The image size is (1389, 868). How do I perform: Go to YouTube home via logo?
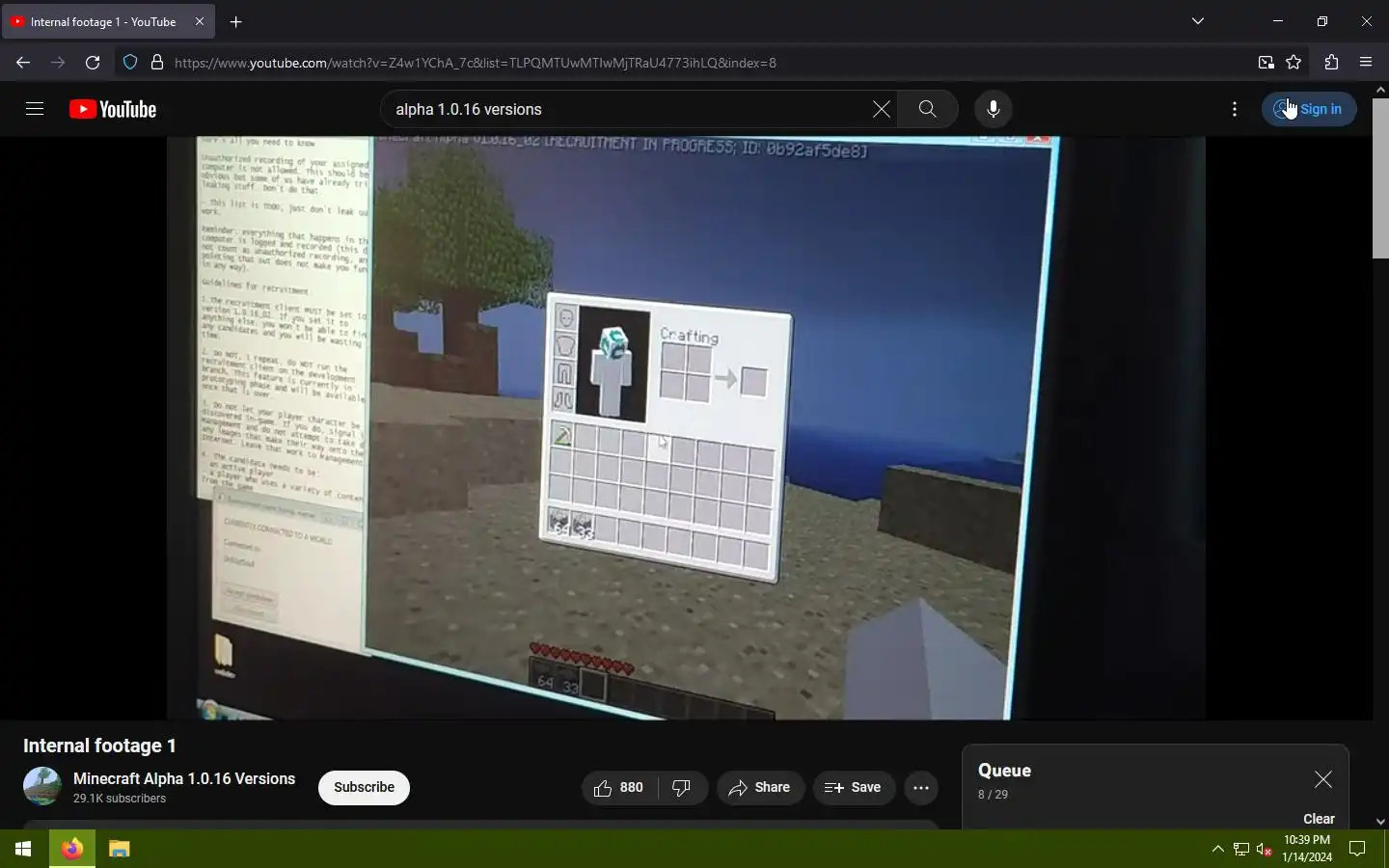113,109
